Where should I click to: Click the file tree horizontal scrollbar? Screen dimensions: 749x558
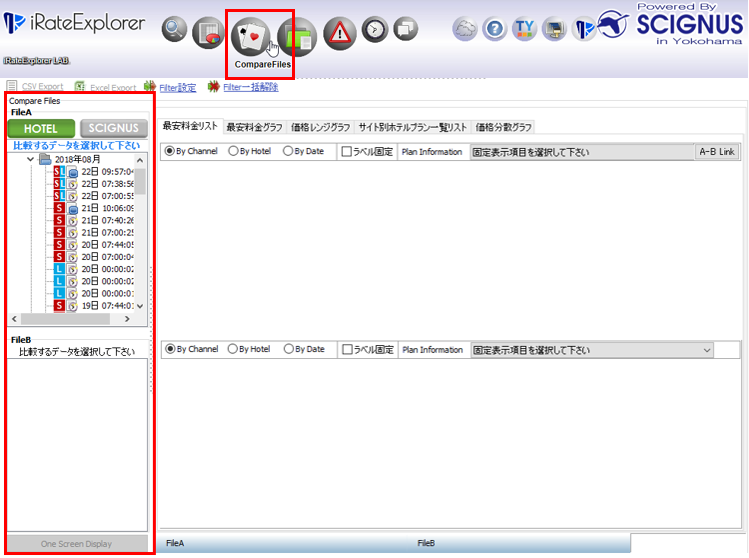[78, 319]
